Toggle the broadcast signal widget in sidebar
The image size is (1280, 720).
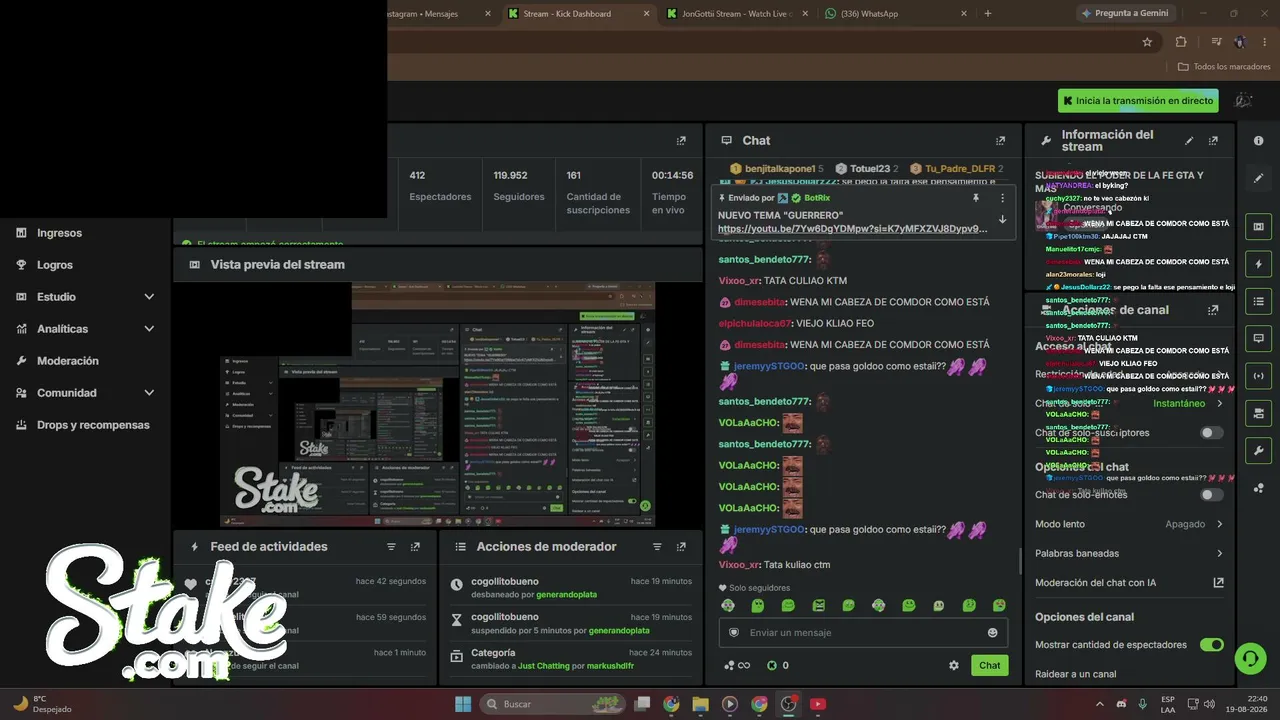tap(1258, 375)
